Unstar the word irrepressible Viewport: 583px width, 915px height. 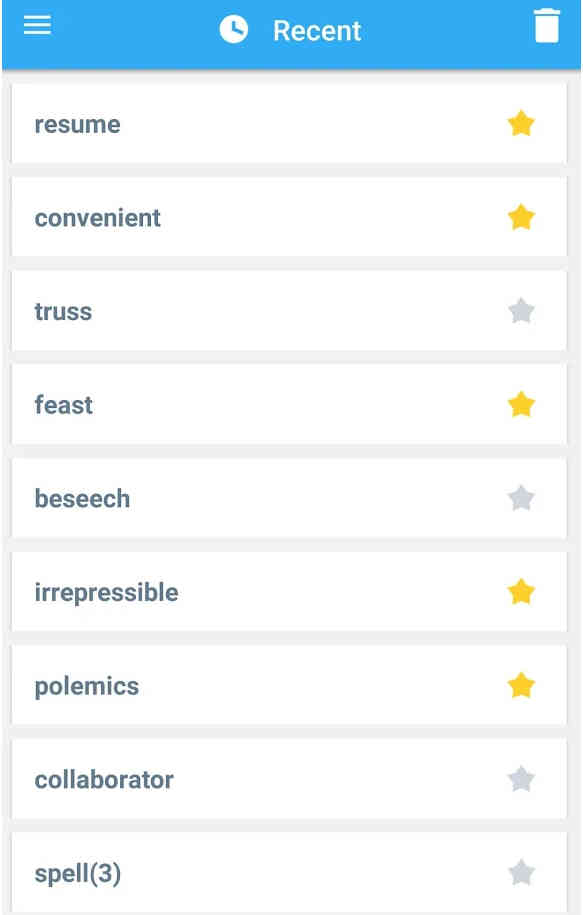coord(521,592)
